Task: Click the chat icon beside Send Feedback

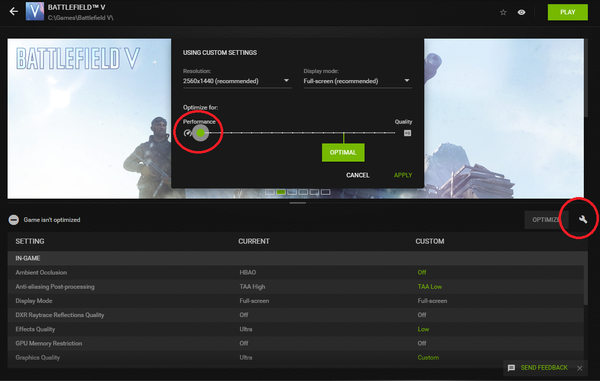Action: pyautogui.click(x=511, y=368)
